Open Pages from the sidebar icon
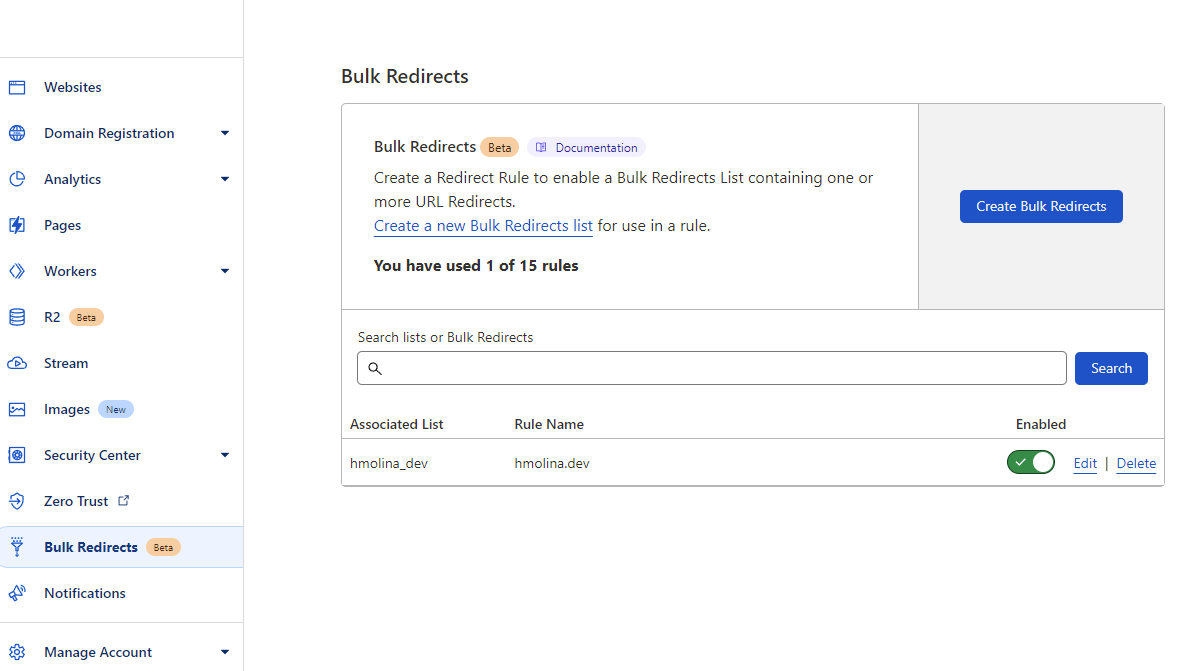Viewport: 1177px width, 671px height. (x=16, y=225)
